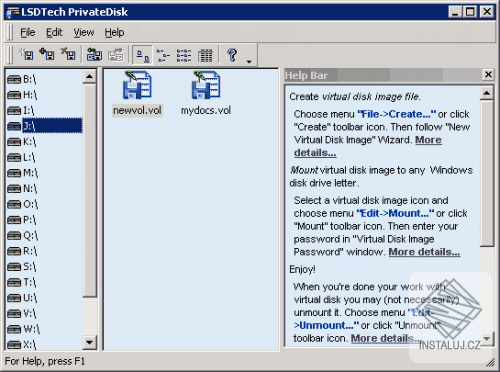Close the Help Bar panel

pos(488,74)
